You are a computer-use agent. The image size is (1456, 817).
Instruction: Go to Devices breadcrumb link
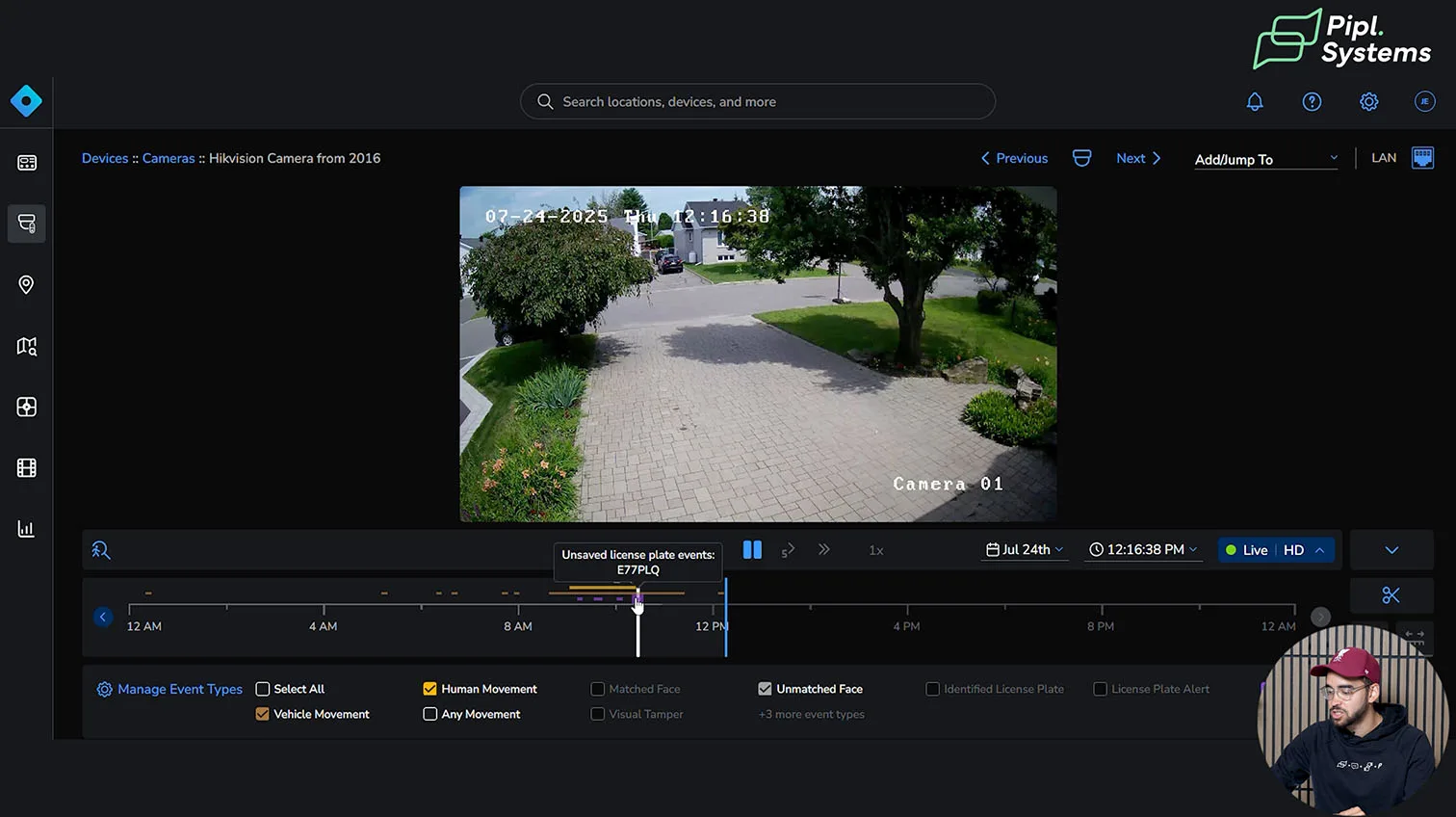point(105,159)
